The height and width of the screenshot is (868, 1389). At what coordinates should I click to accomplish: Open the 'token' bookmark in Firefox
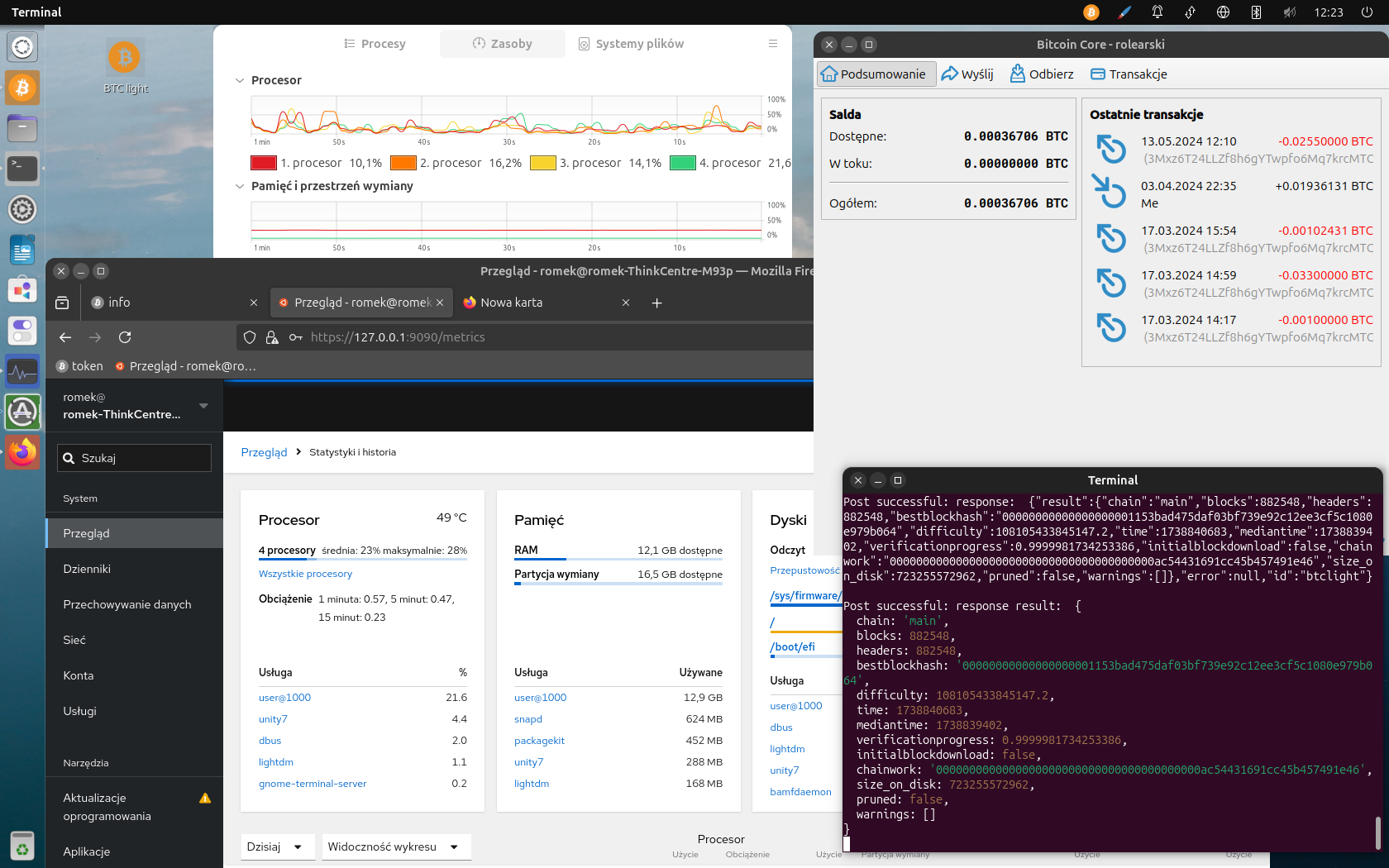coord(79,366)
